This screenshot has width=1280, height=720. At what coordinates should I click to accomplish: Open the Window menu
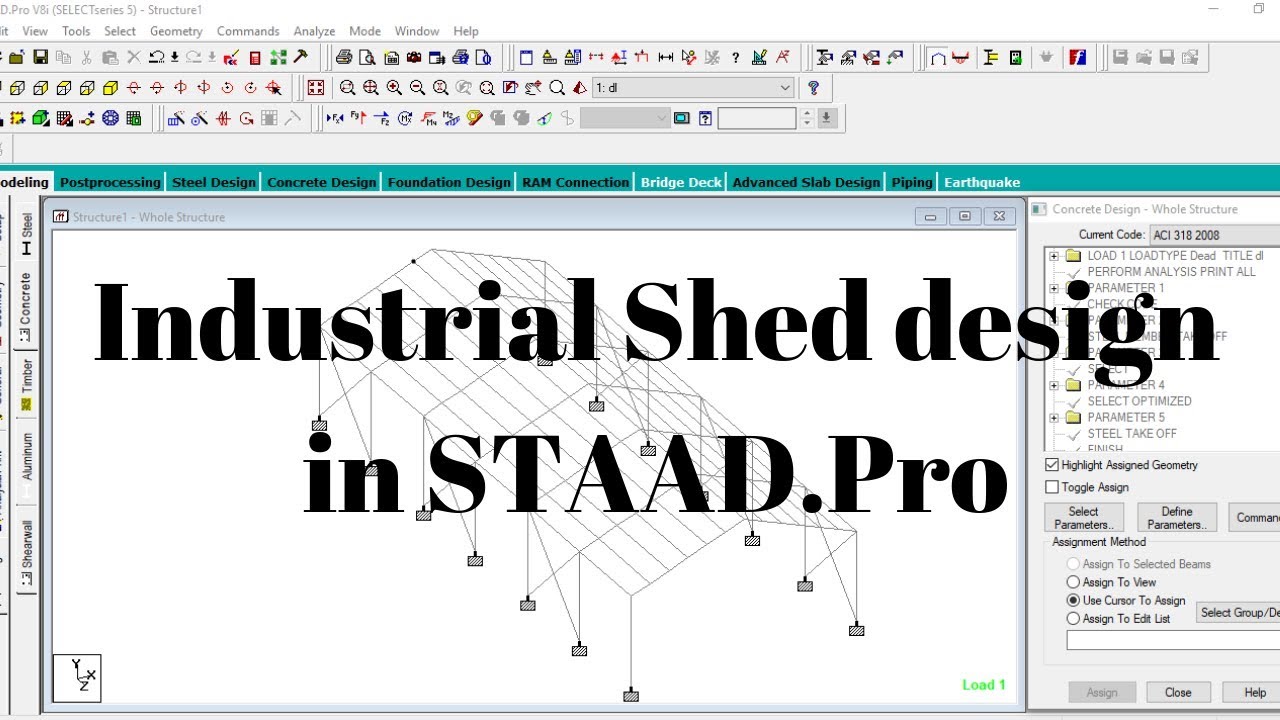[417, 31]
